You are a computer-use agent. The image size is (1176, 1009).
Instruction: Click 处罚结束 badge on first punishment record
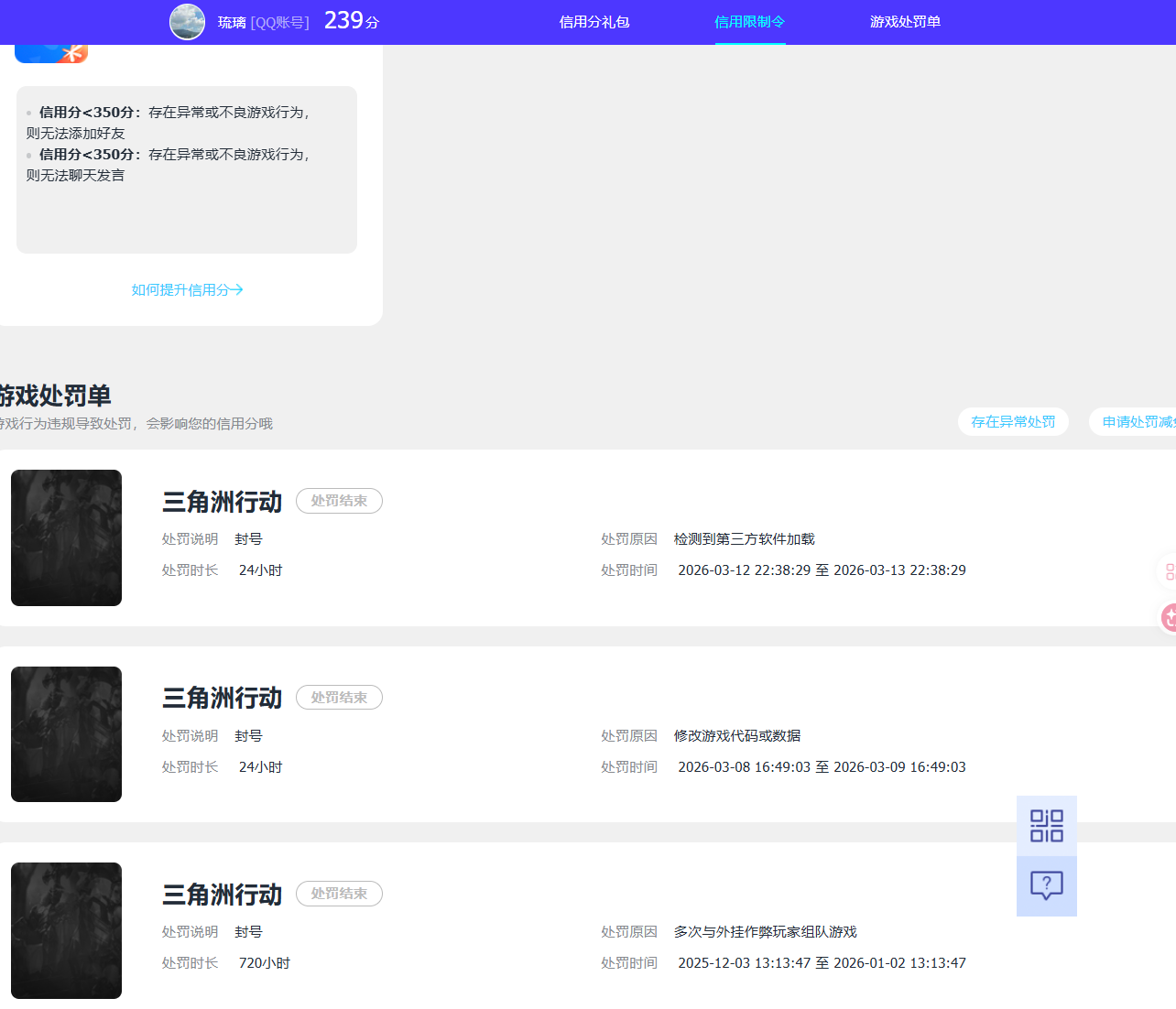tap(339, 501)
